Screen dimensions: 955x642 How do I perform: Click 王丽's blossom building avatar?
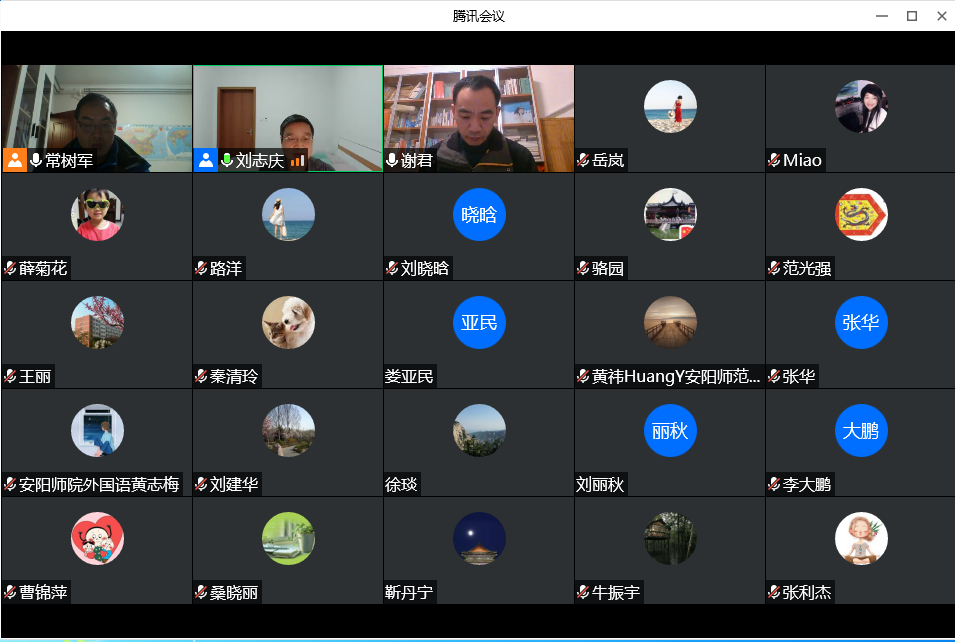tap(97, 322)
